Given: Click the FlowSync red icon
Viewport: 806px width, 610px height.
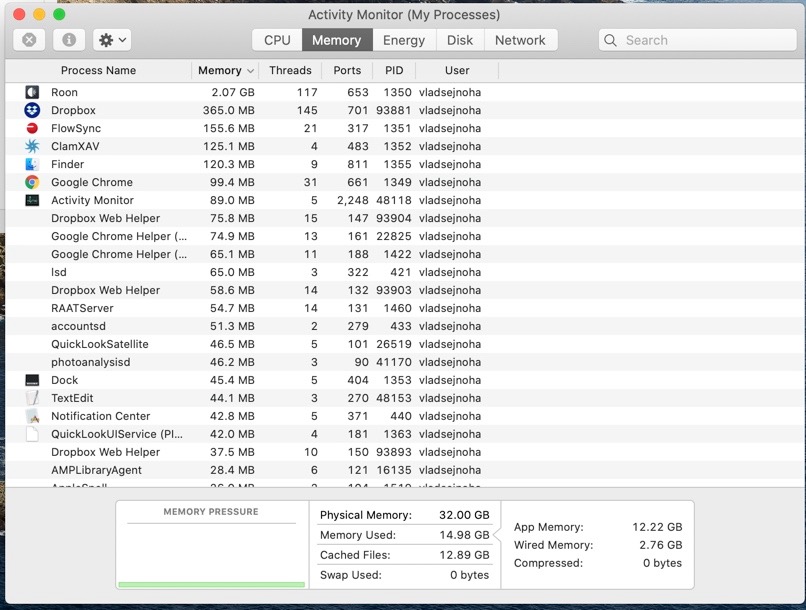Looking at the screenshot, I should pos(32,128).
